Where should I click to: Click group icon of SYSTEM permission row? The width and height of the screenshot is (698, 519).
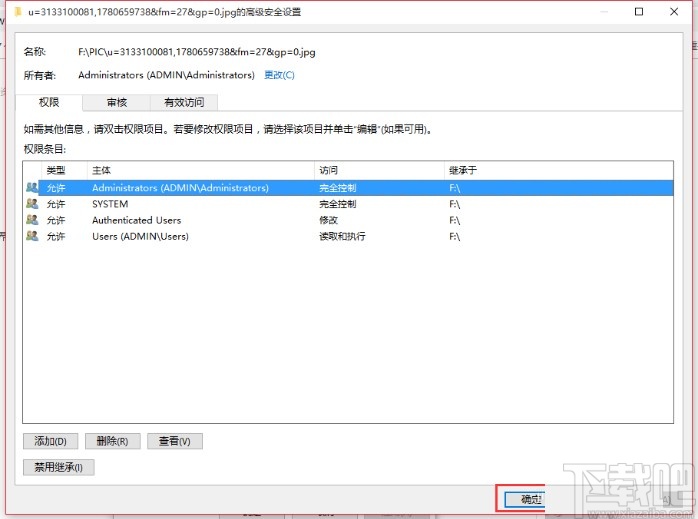32,204
